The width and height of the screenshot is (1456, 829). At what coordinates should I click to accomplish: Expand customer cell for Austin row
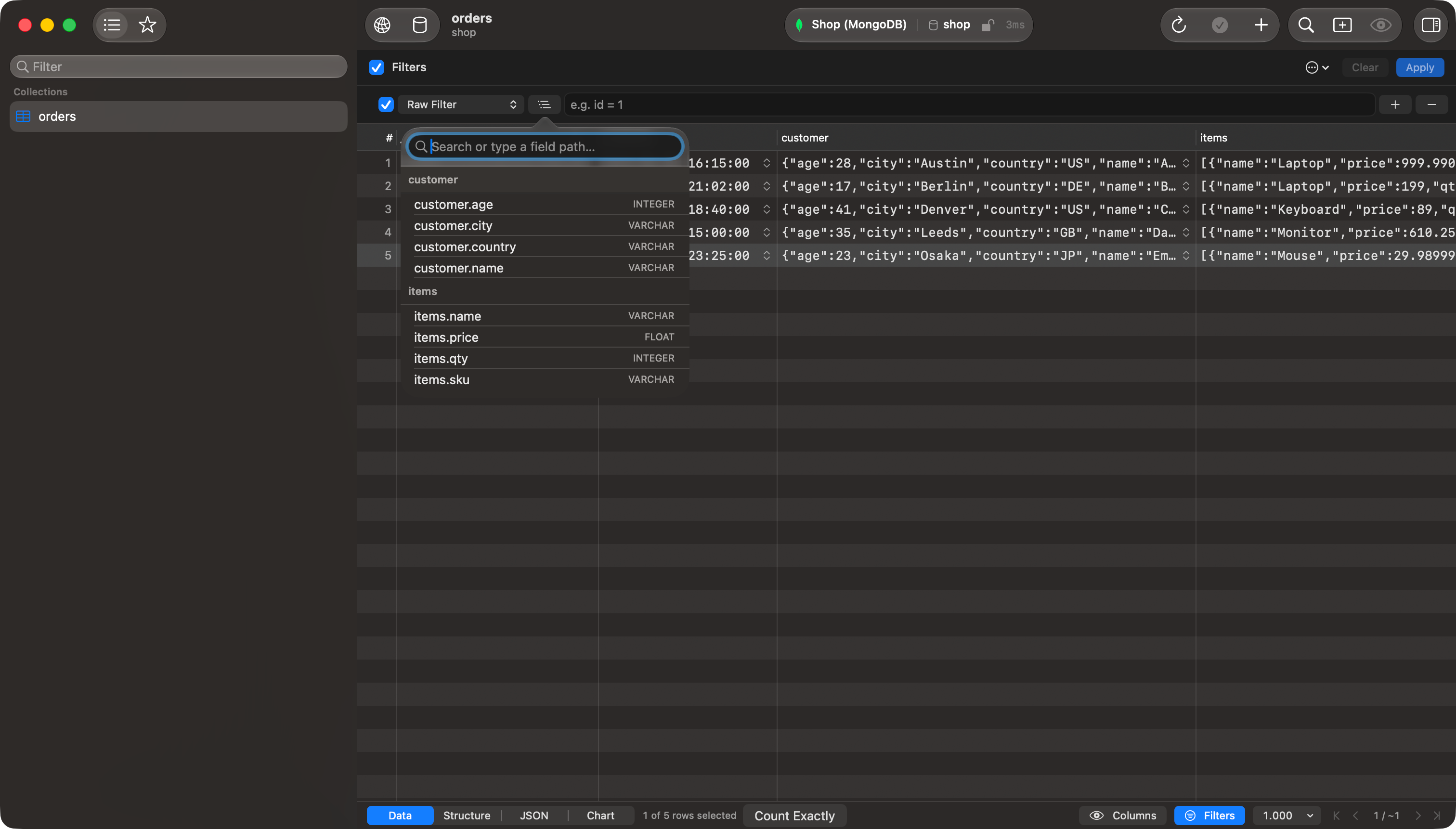point(1186,163)
